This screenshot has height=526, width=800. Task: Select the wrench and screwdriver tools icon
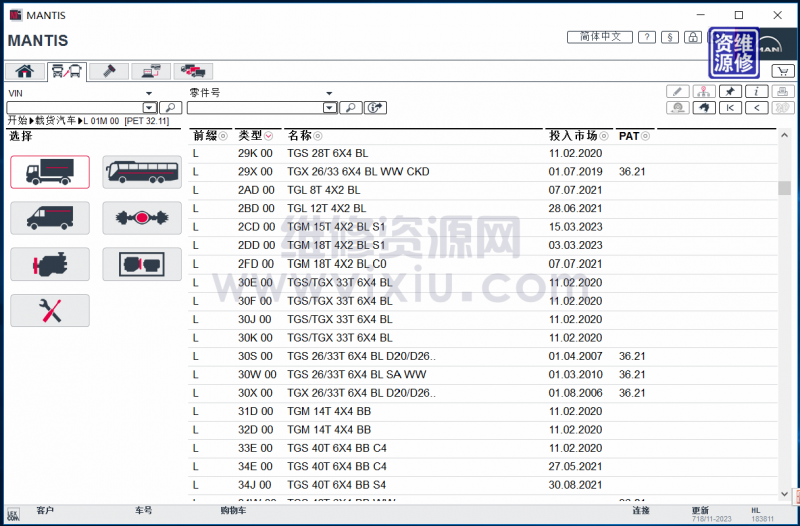point(50,310)
